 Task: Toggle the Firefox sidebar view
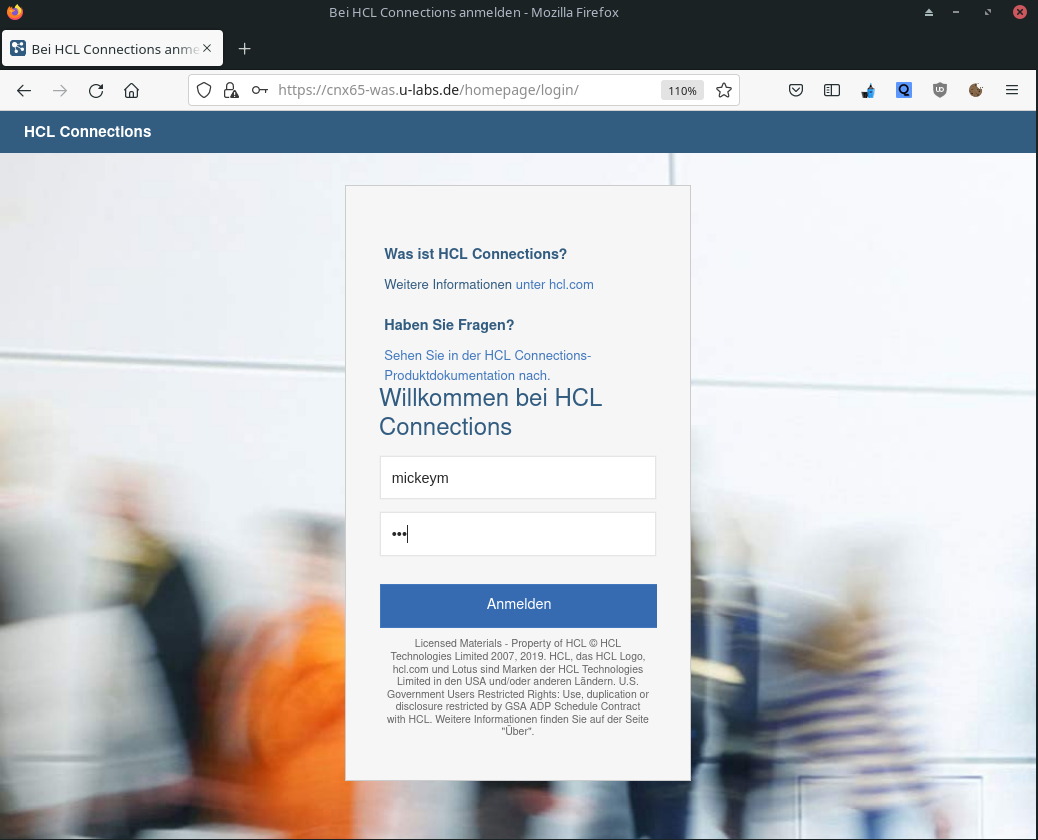tap(832, 90)
